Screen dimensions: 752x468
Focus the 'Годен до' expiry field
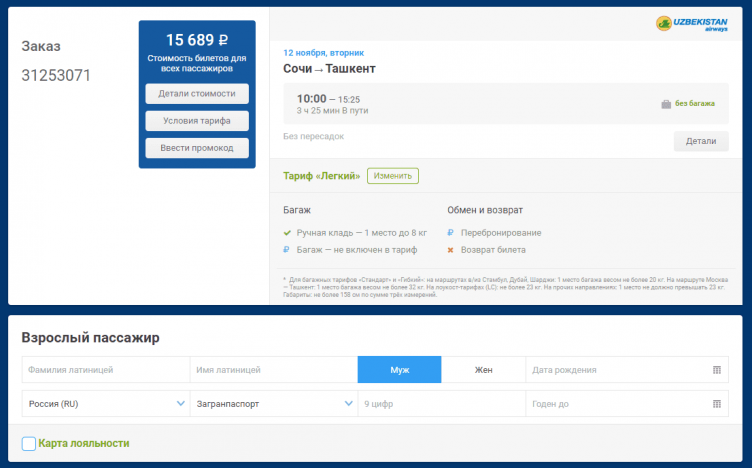pos(627,404)
